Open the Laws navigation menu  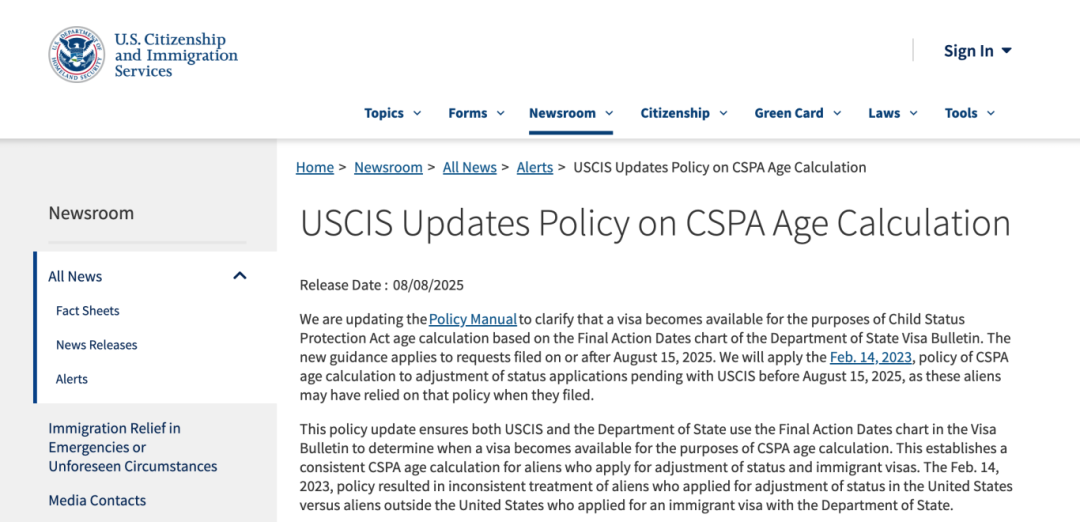(892, 113)
